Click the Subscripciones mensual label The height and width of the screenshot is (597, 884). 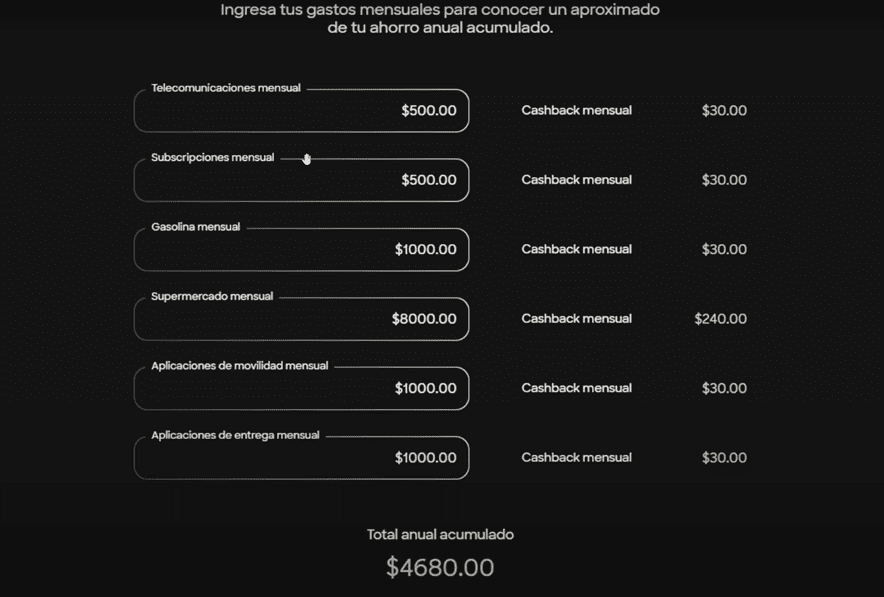click(212, 158)
